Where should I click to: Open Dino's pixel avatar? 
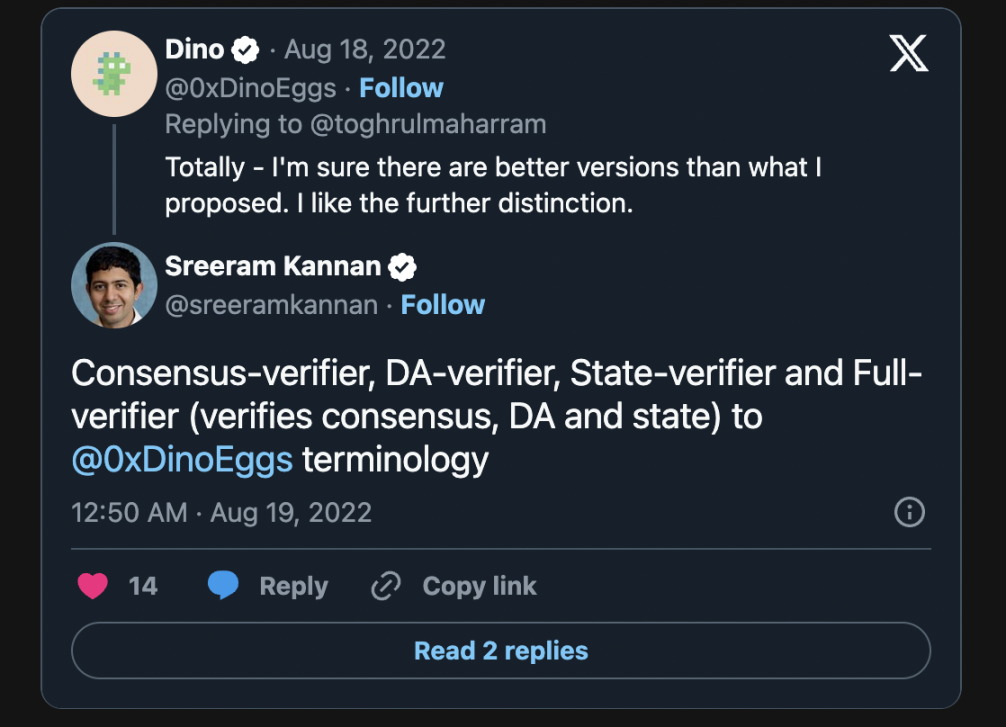[x=114, y=74]
